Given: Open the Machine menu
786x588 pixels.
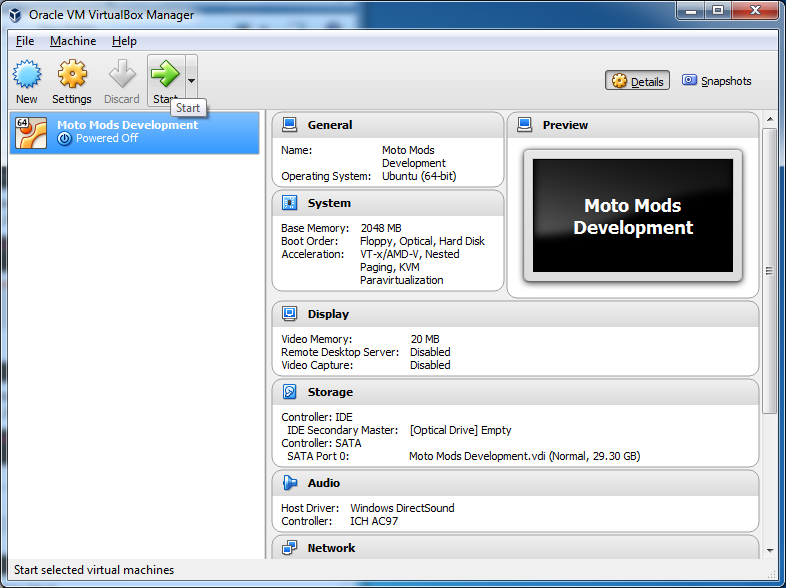Looking at the screenshot, I should tap(73, 41).
